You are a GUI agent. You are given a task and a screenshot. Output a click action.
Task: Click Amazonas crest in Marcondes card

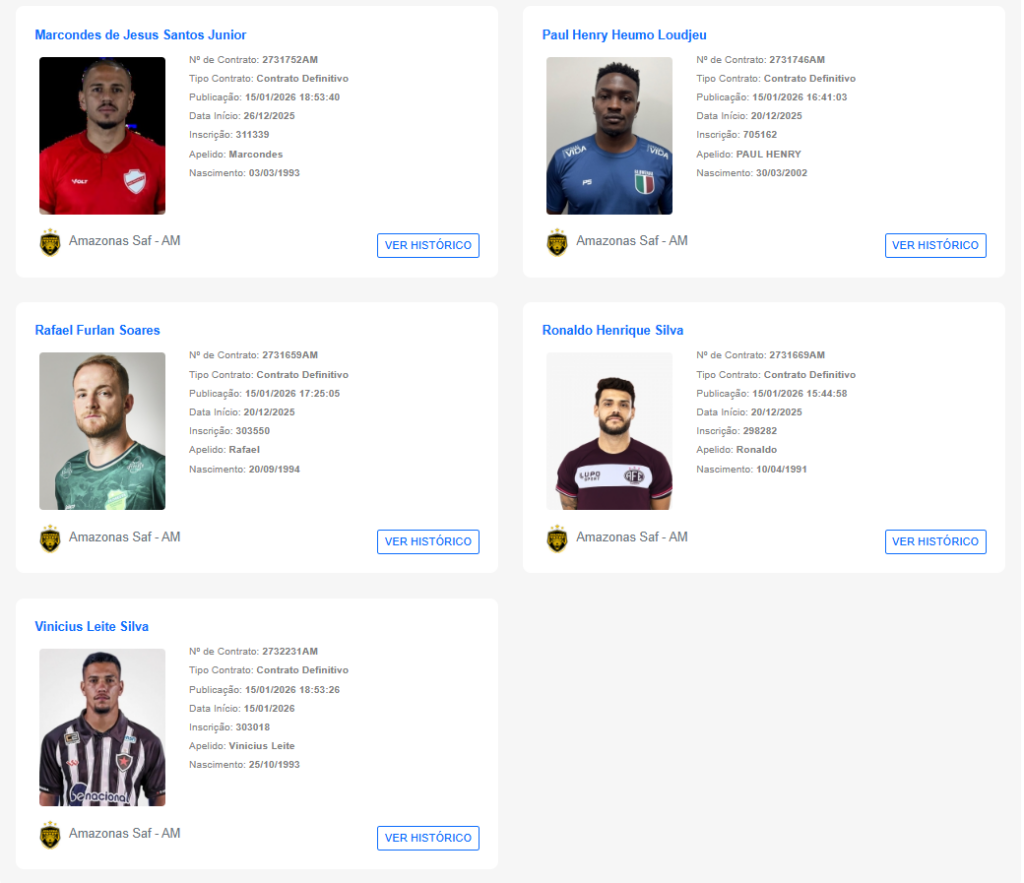[50, 242]
